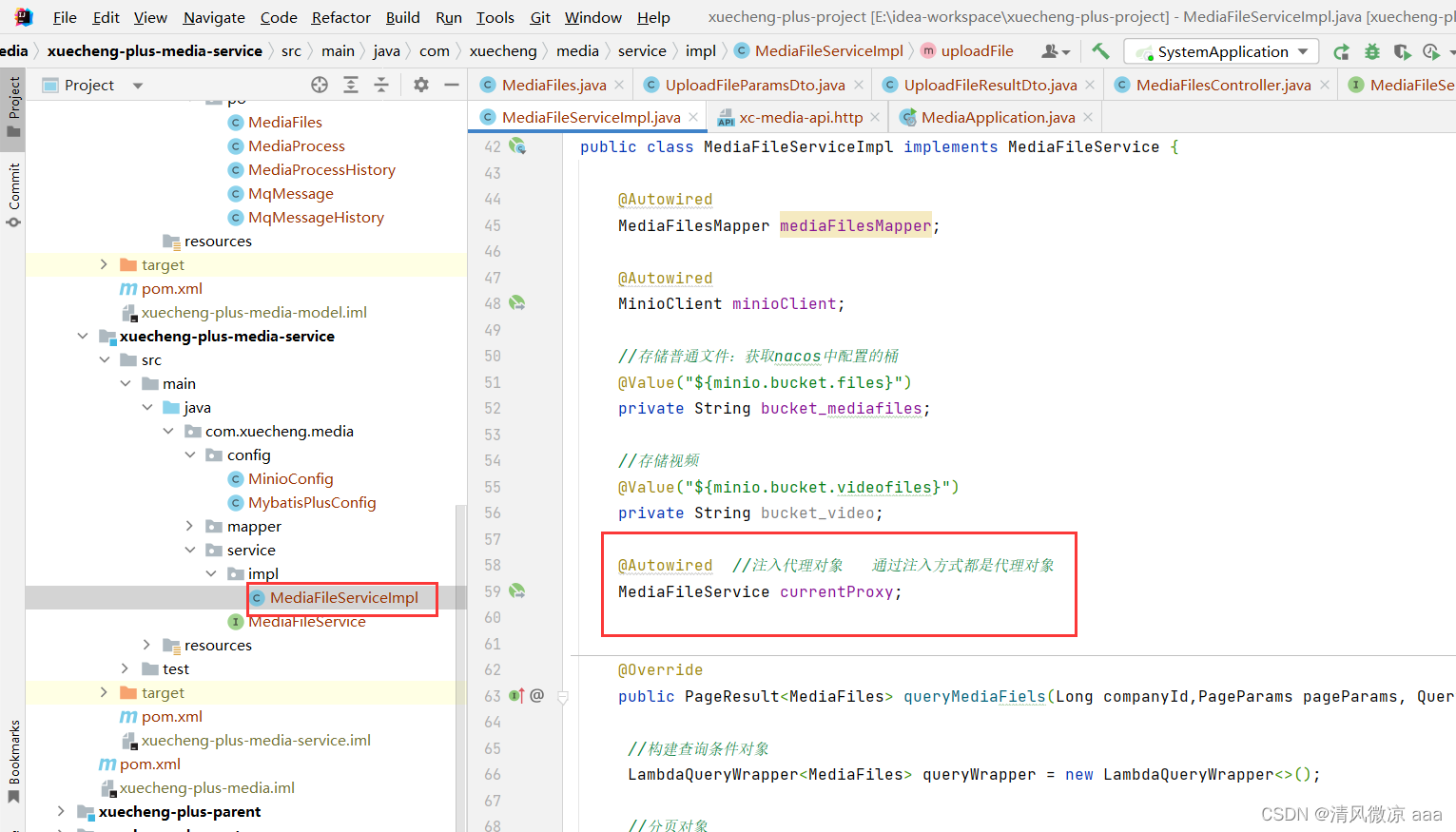Open SystemApplication run configuration dropdown
The image size is (1456, 832).
1221,51
